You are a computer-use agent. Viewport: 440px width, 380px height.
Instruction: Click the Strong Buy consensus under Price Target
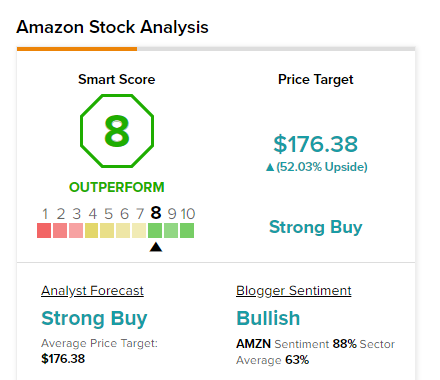[x=315, y=227]
